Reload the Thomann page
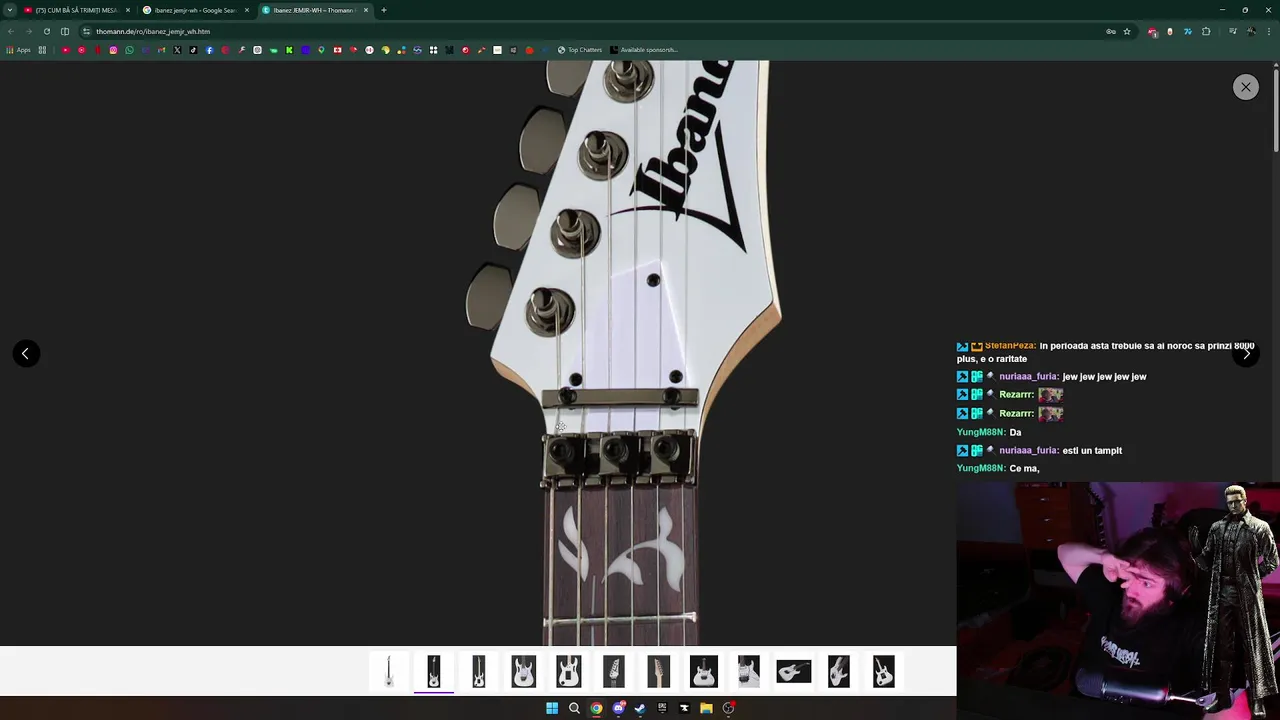Image resolution: width=1280 pixels, height=720 pixels. [47, 31]
